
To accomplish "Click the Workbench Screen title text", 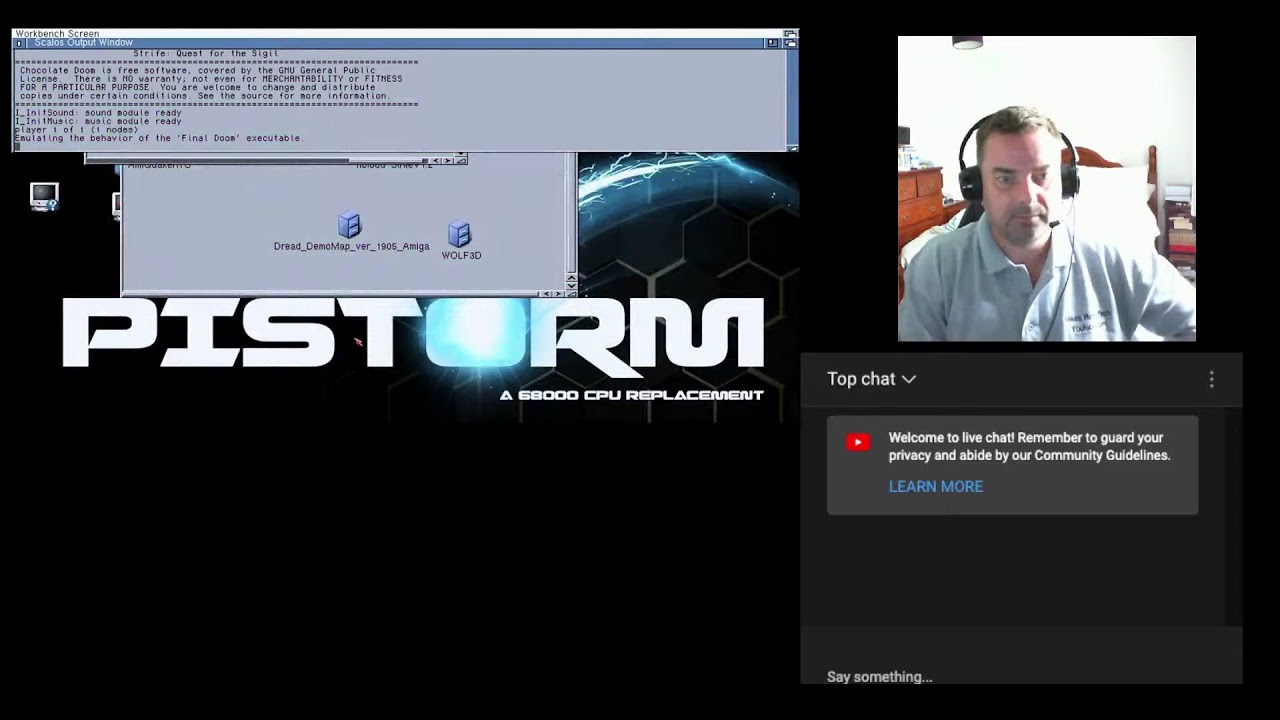I will click(x=57, y=34).
